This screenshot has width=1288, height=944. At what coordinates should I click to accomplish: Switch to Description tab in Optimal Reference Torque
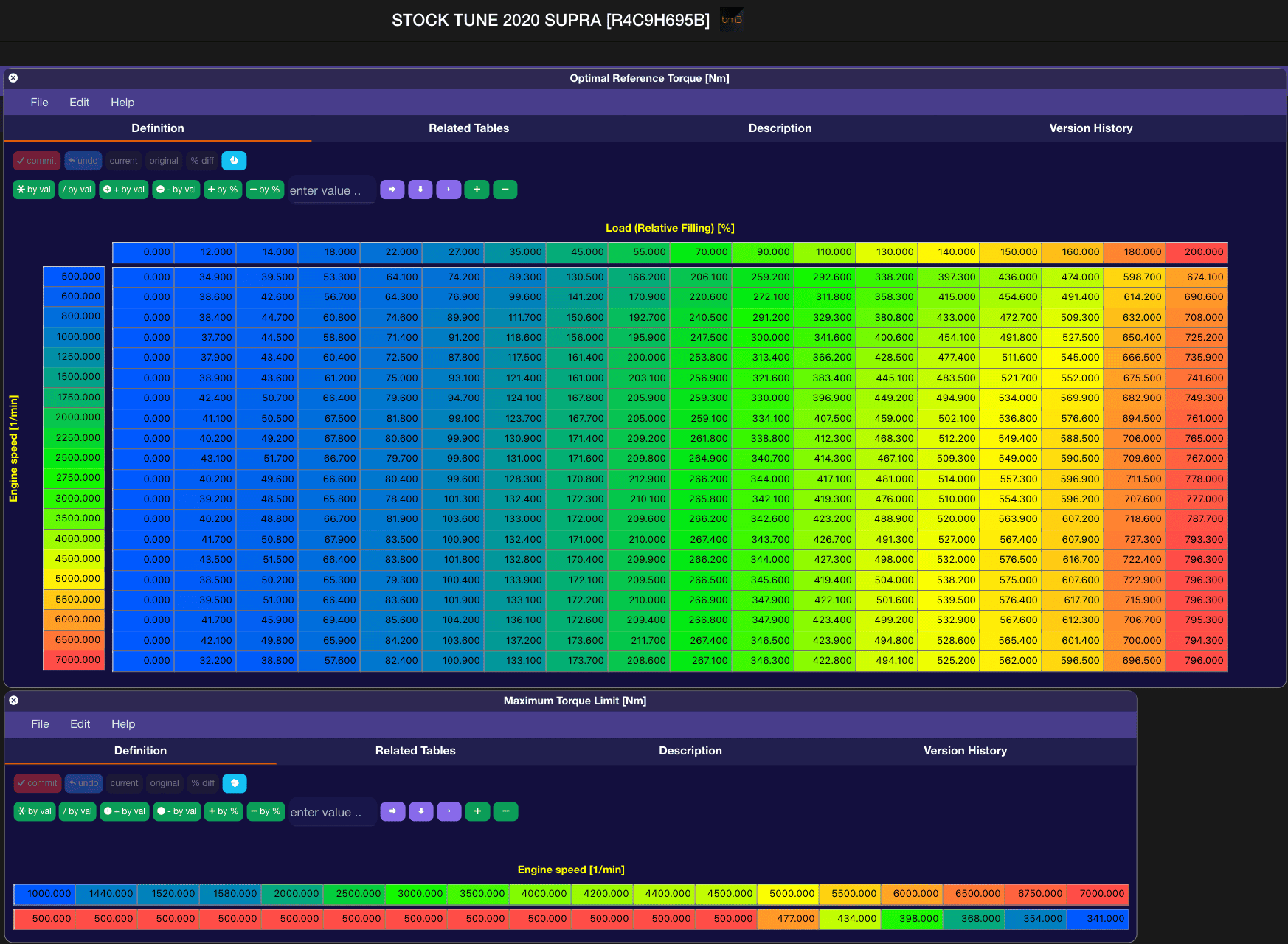pos(780,128)
